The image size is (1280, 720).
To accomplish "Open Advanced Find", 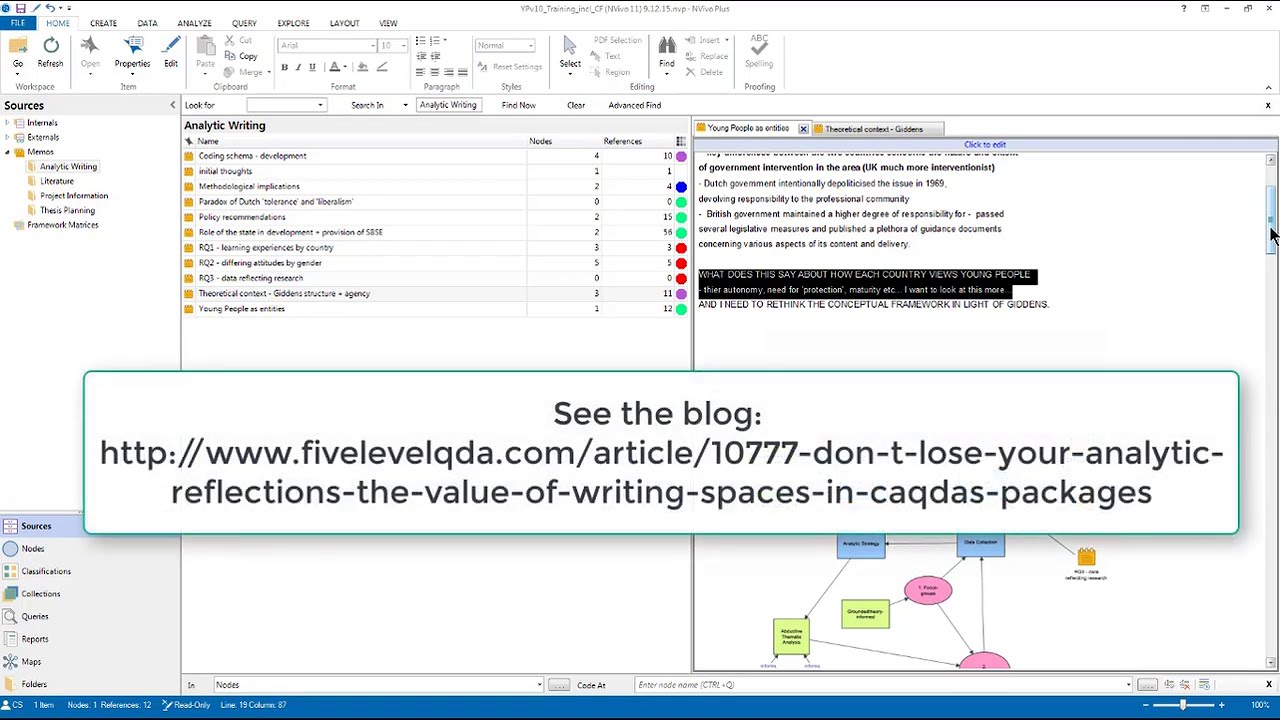I will 634,105.
